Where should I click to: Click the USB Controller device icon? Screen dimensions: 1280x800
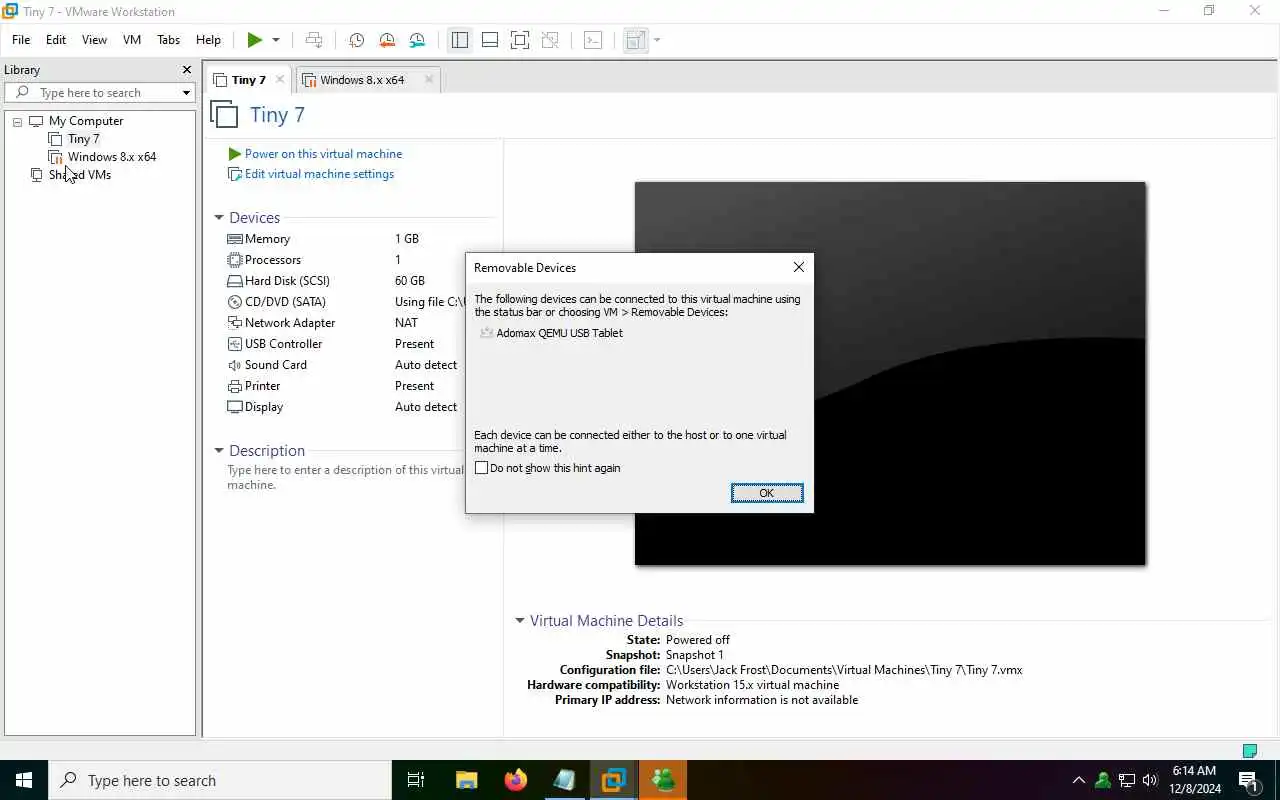click(235, 344)
